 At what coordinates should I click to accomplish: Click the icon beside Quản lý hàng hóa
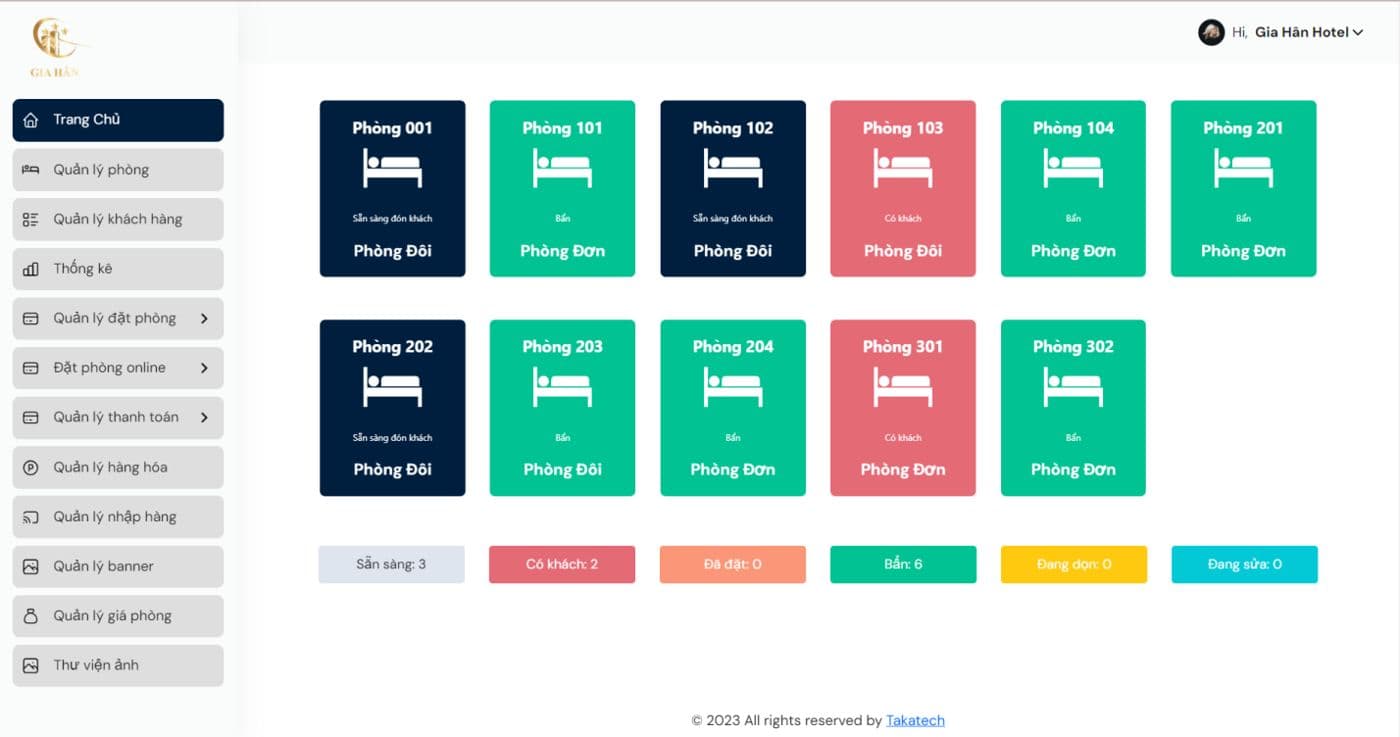click(x=31, y=468)
